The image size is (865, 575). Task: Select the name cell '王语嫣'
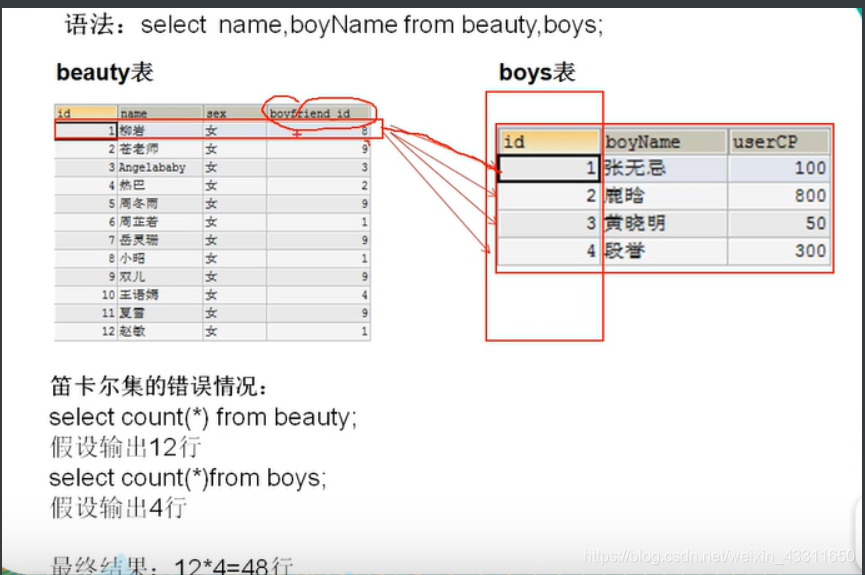pyautogui.click(x=160, y=295)
